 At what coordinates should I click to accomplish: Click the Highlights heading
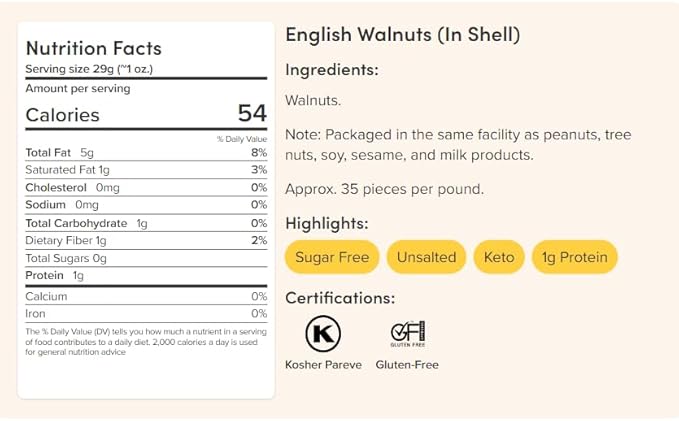point(327,223)
